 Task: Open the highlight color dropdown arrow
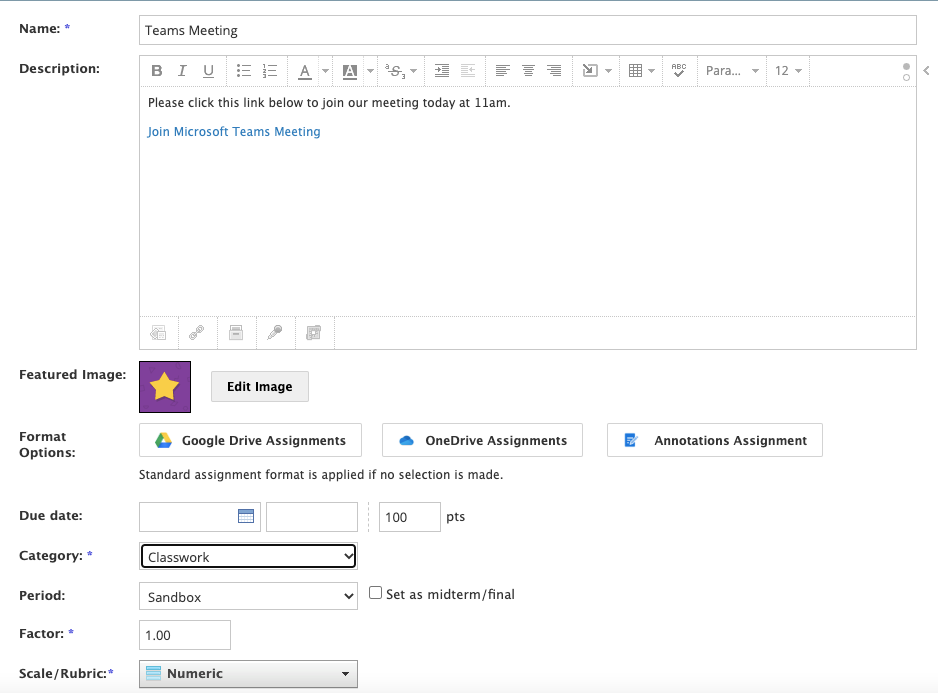coord(370,71)
